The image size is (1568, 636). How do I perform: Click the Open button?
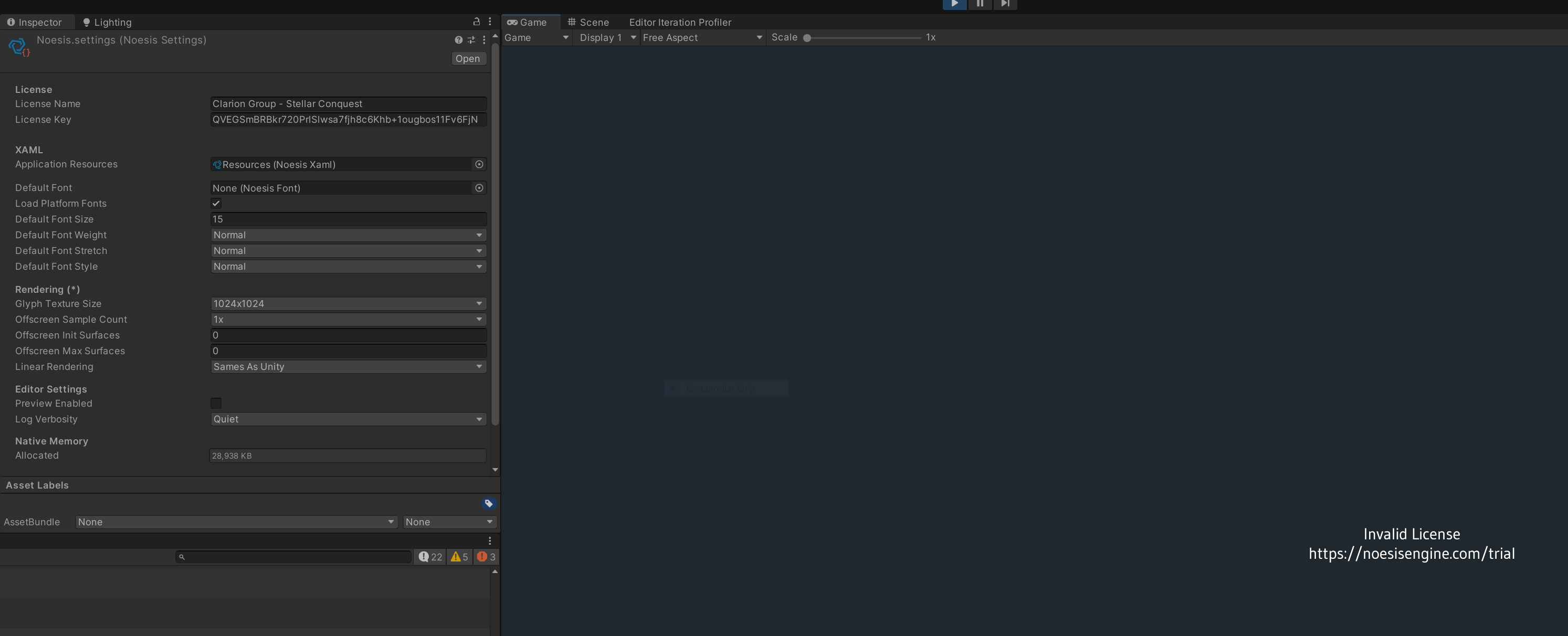(x=468, y=58)
